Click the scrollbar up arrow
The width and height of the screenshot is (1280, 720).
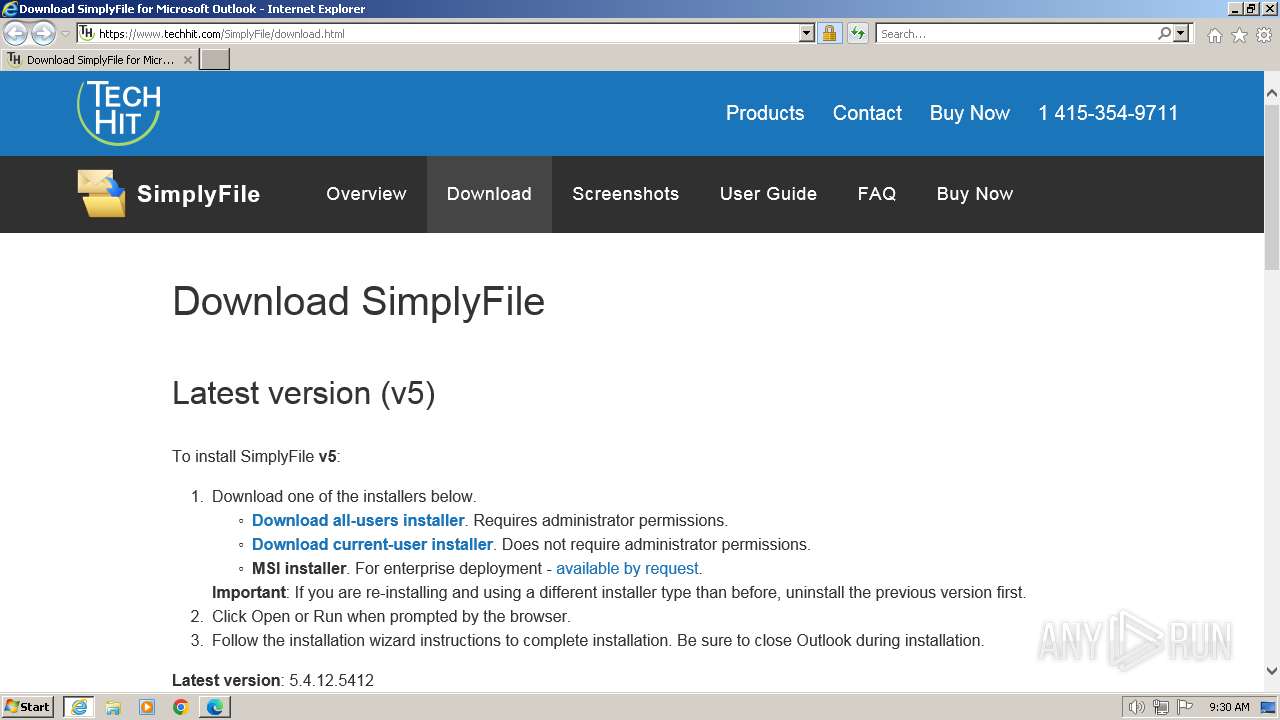[x=1272, y=94]
